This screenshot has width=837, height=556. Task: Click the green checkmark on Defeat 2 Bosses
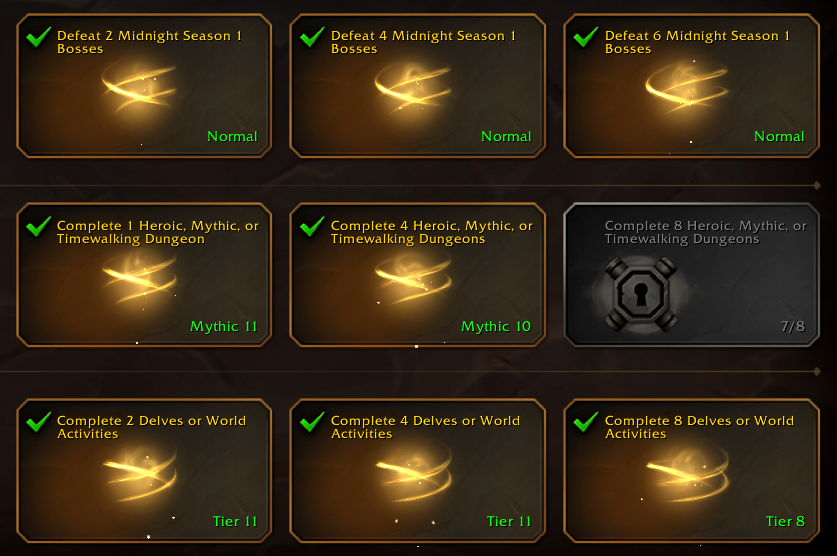38,37
